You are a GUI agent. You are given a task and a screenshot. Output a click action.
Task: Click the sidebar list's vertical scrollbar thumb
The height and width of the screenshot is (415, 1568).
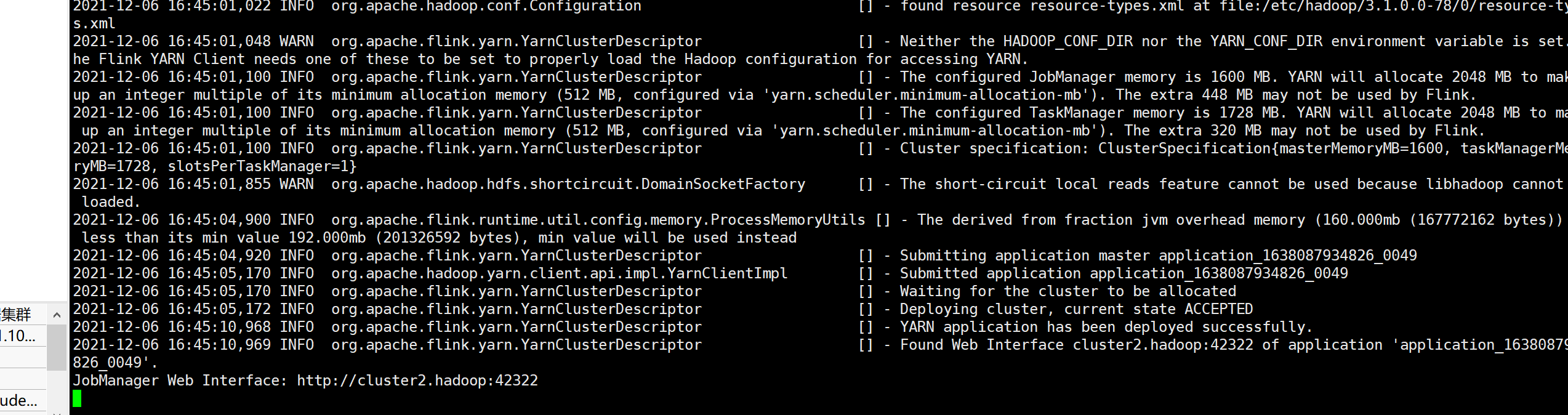coord(57,348)
